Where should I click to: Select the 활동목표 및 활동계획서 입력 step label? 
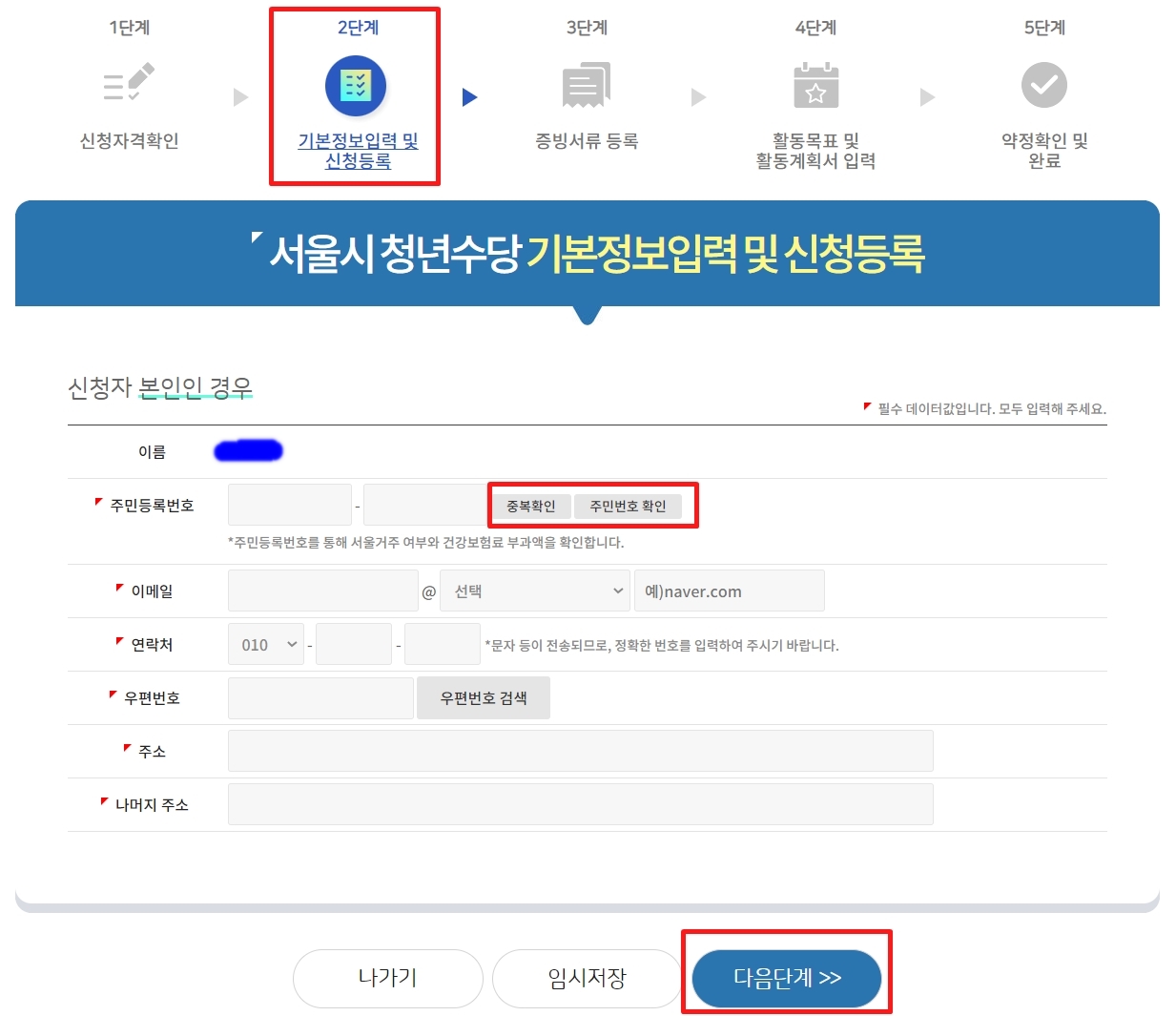pos(815,151)
